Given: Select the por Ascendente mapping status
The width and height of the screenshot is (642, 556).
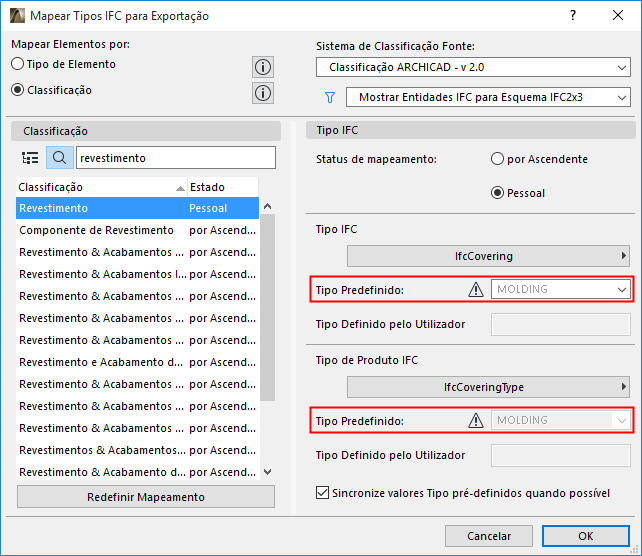Looking at the screenshot, I should [497, 159].
